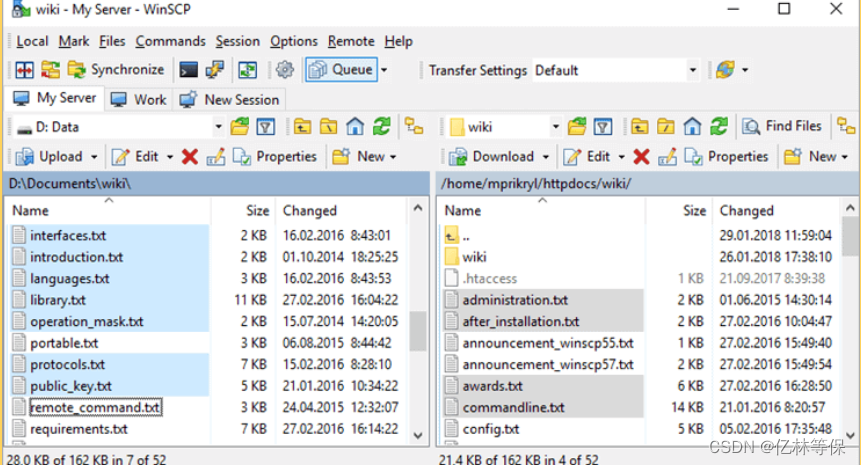Toggle the Queue button
Viewport: 861px width, 465px height.
point(341,70)
